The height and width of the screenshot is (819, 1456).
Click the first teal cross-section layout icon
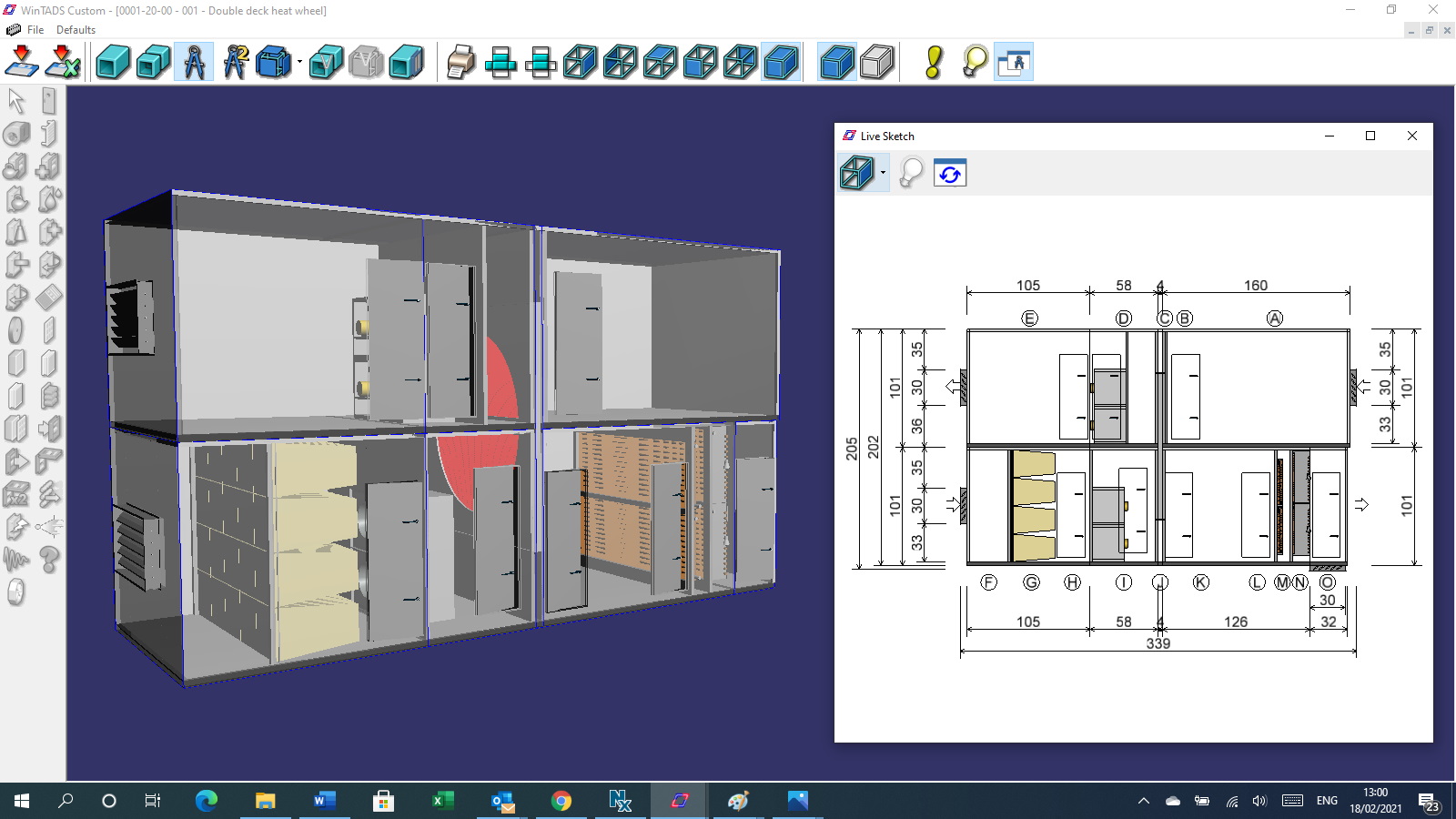point(500,62)
